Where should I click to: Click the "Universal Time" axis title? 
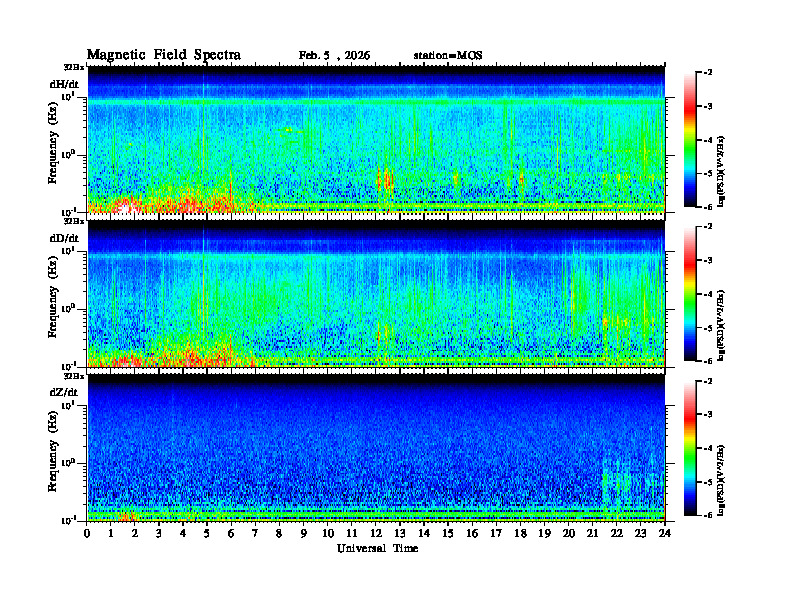[377, 548]
